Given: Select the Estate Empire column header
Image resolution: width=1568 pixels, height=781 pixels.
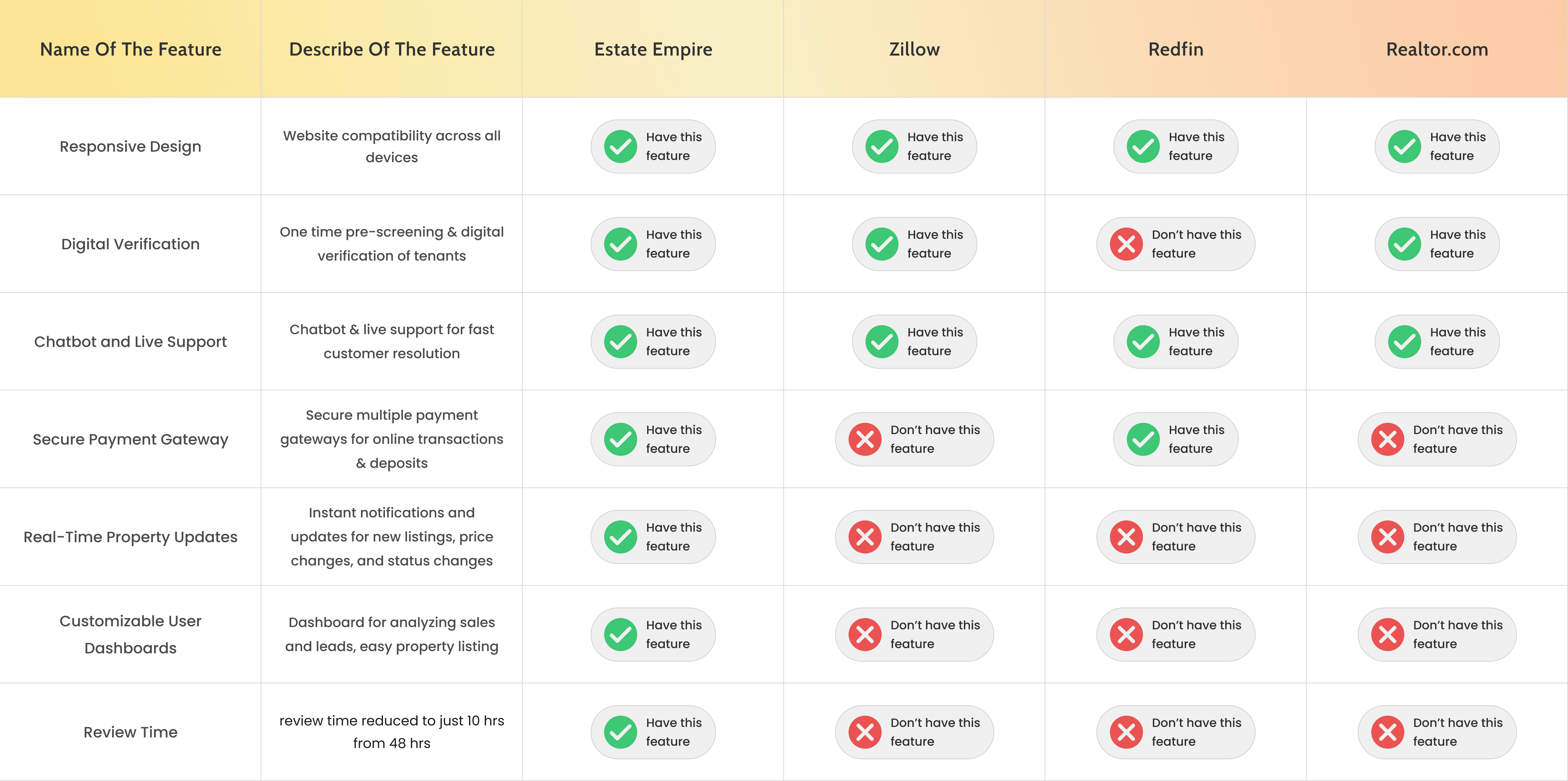Looking at the screenshot, I should pyautogui.click(x=653, y=49).
